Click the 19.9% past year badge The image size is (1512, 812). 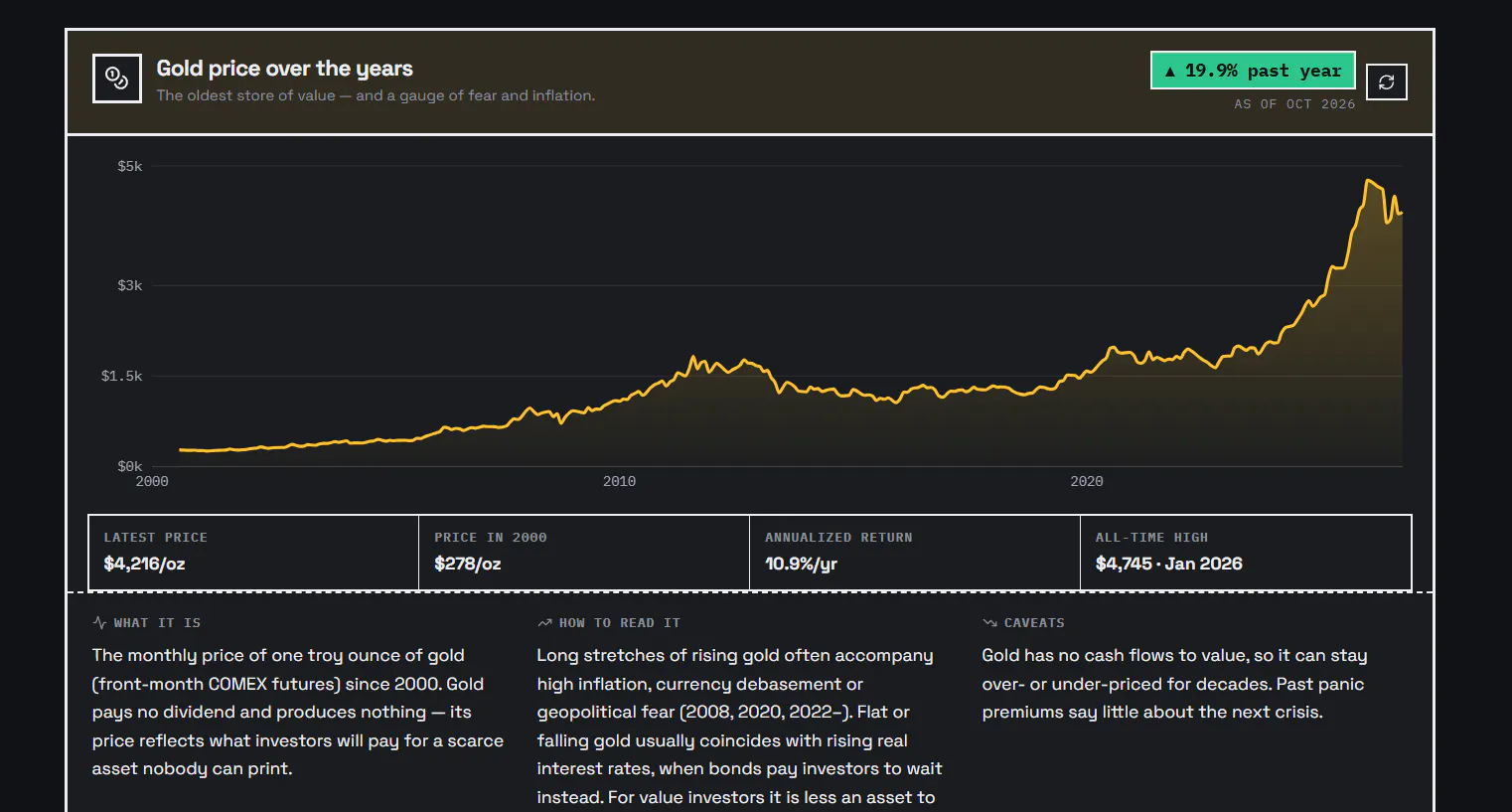click(1253, 71)
